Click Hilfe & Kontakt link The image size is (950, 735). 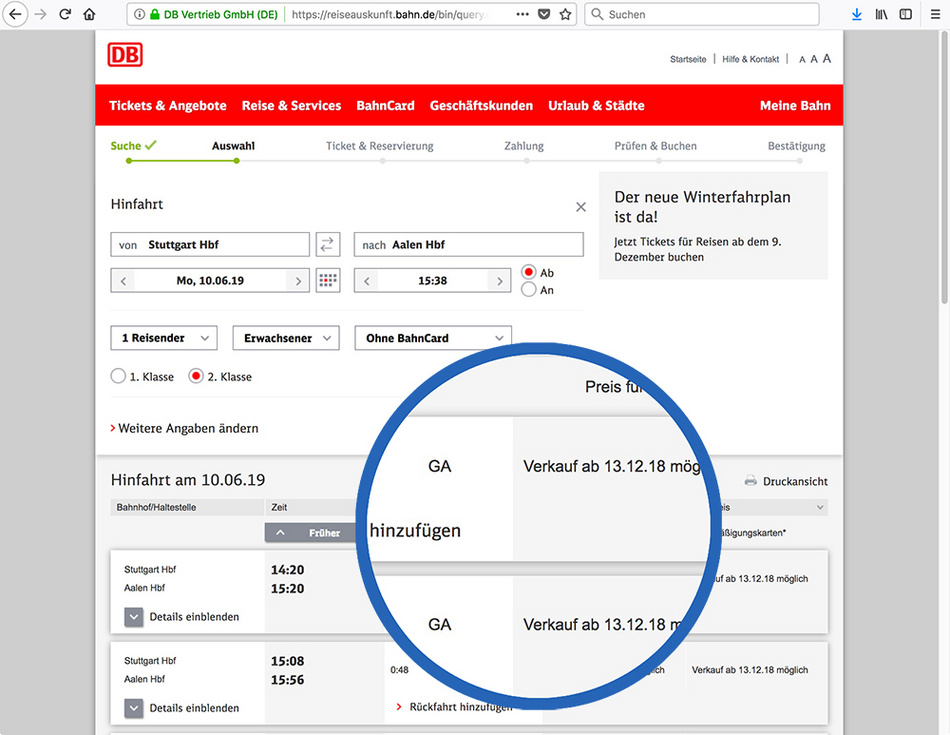point(750,59)
